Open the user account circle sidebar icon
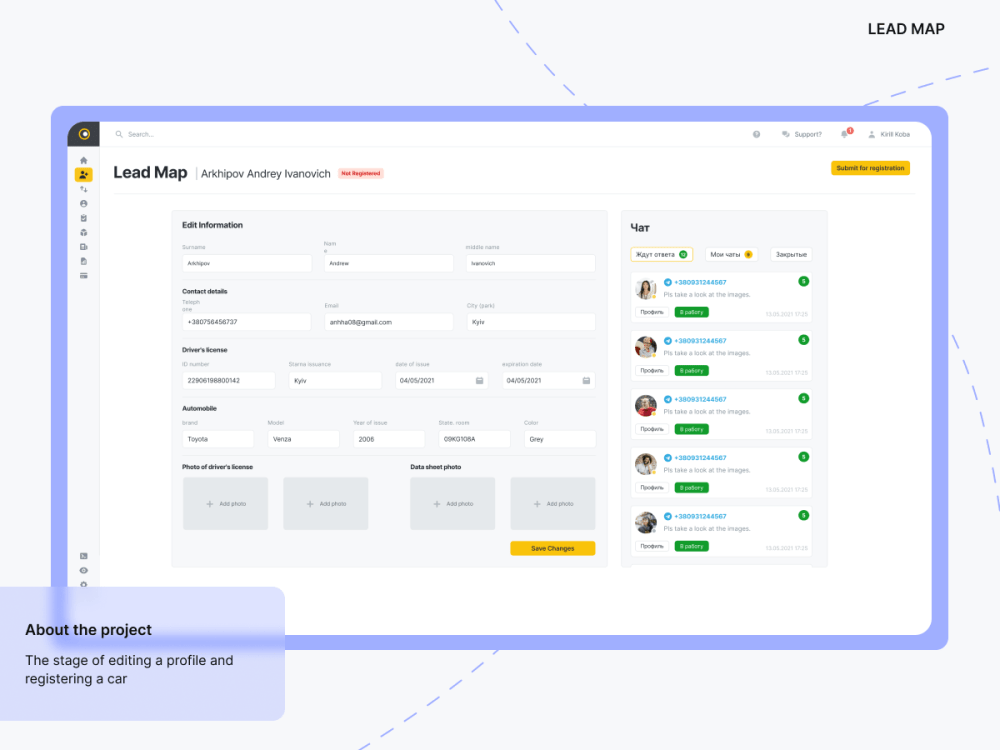The width and height of the screenshot is (1000, 750). point(84,203)
